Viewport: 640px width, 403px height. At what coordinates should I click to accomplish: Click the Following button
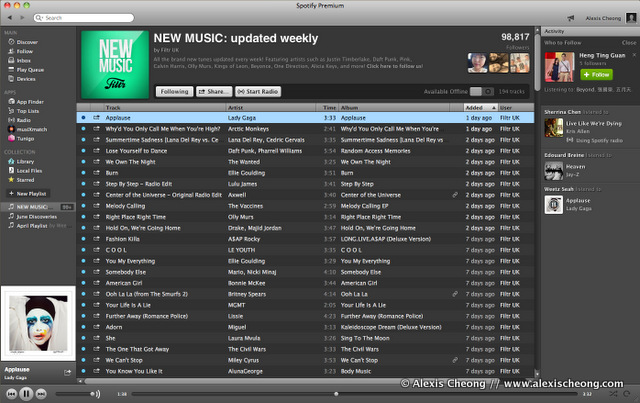(x=174, y=91)
